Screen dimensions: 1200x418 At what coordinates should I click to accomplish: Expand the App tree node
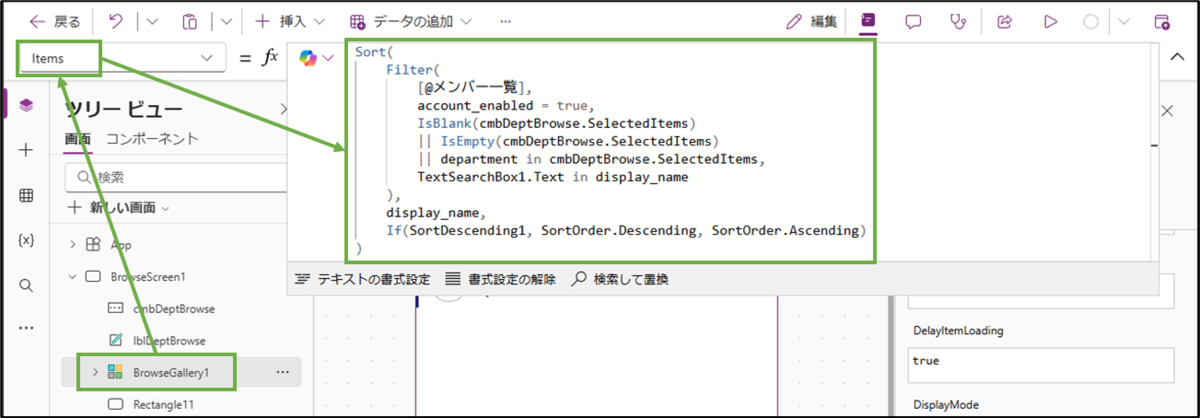[73, 245]
